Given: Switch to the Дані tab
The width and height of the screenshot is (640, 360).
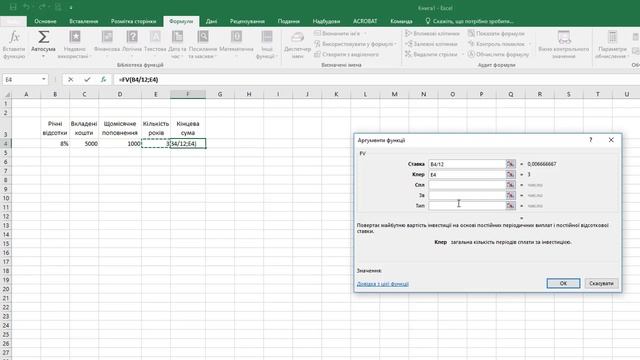Looking at the screenshot, I should pos(211,21).
